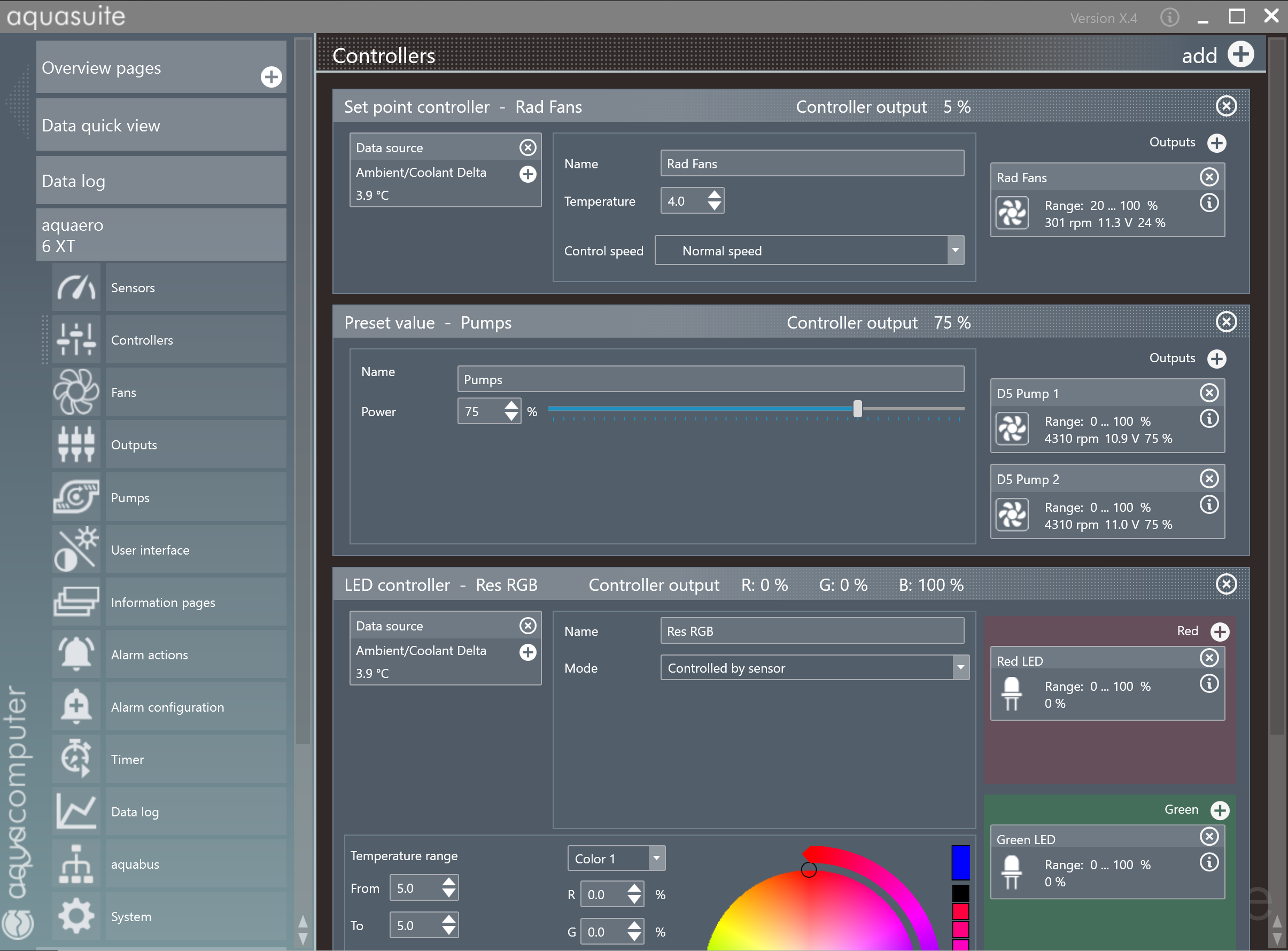Image resolution: width=1288 pixels, height=951 pixels.
Task: Click add to create new controller
Action: click(1240, 54)
